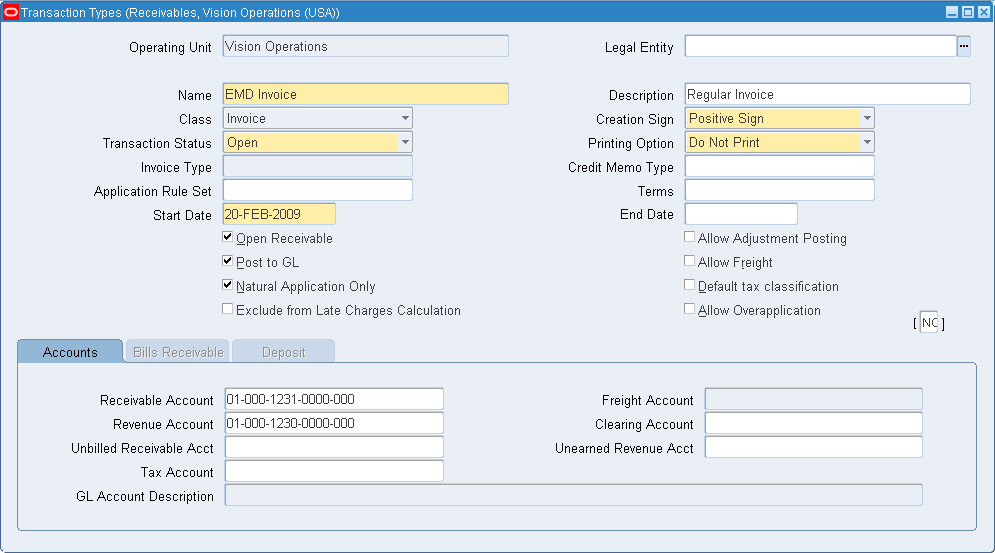Click the Receivable Account field
The height and width of the screenshot is (553, 995).
(x=334, y=399)
